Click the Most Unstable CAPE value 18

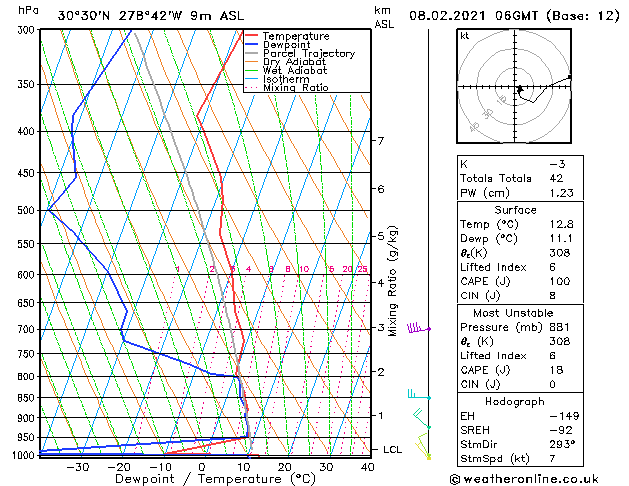(556, 370)
